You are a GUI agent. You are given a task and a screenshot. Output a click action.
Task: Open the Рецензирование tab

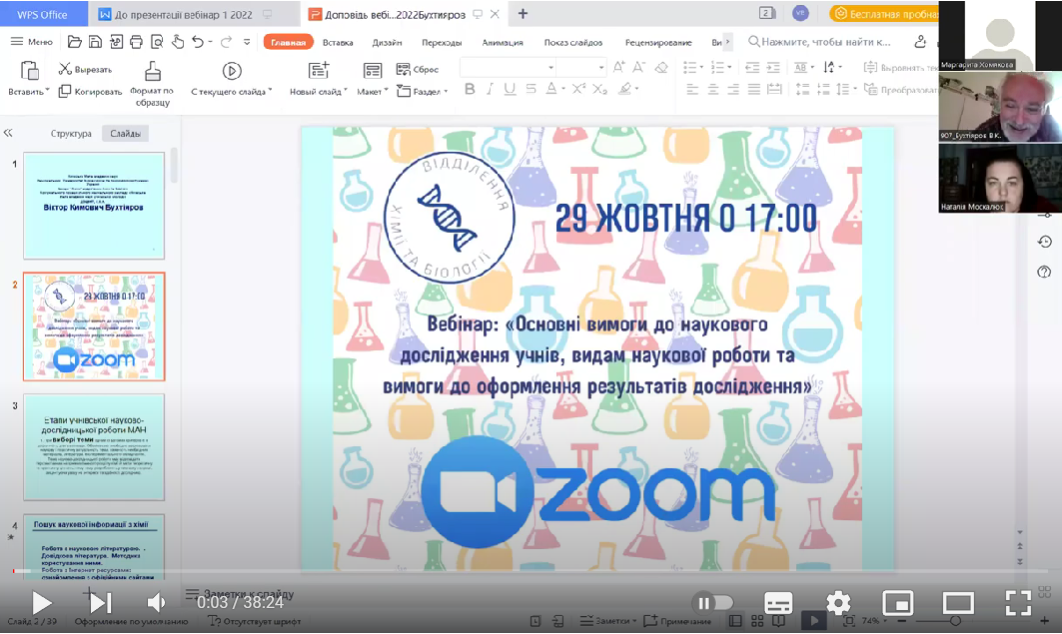coord(658,42)
